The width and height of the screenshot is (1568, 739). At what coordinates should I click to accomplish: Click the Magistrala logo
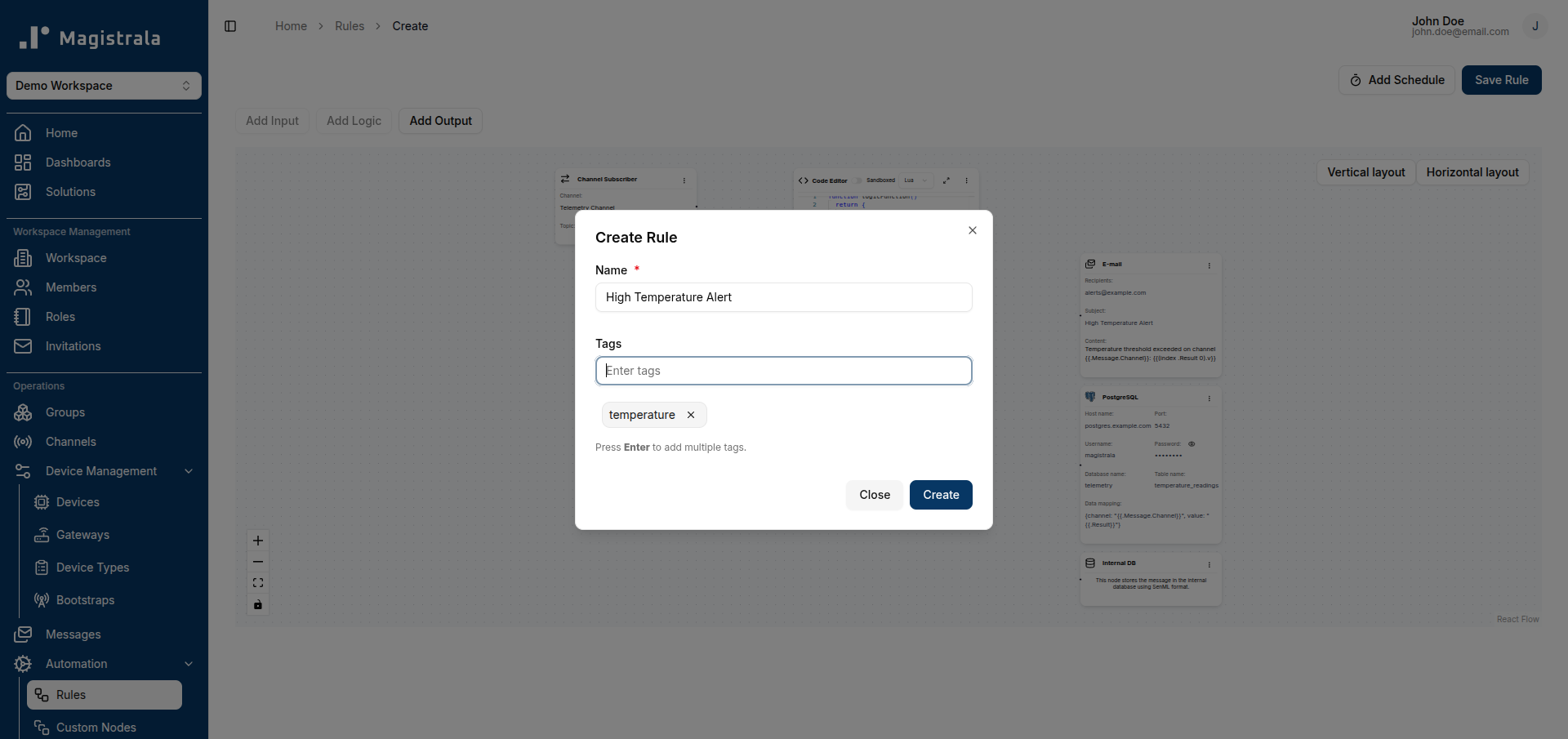click(90, 38)
